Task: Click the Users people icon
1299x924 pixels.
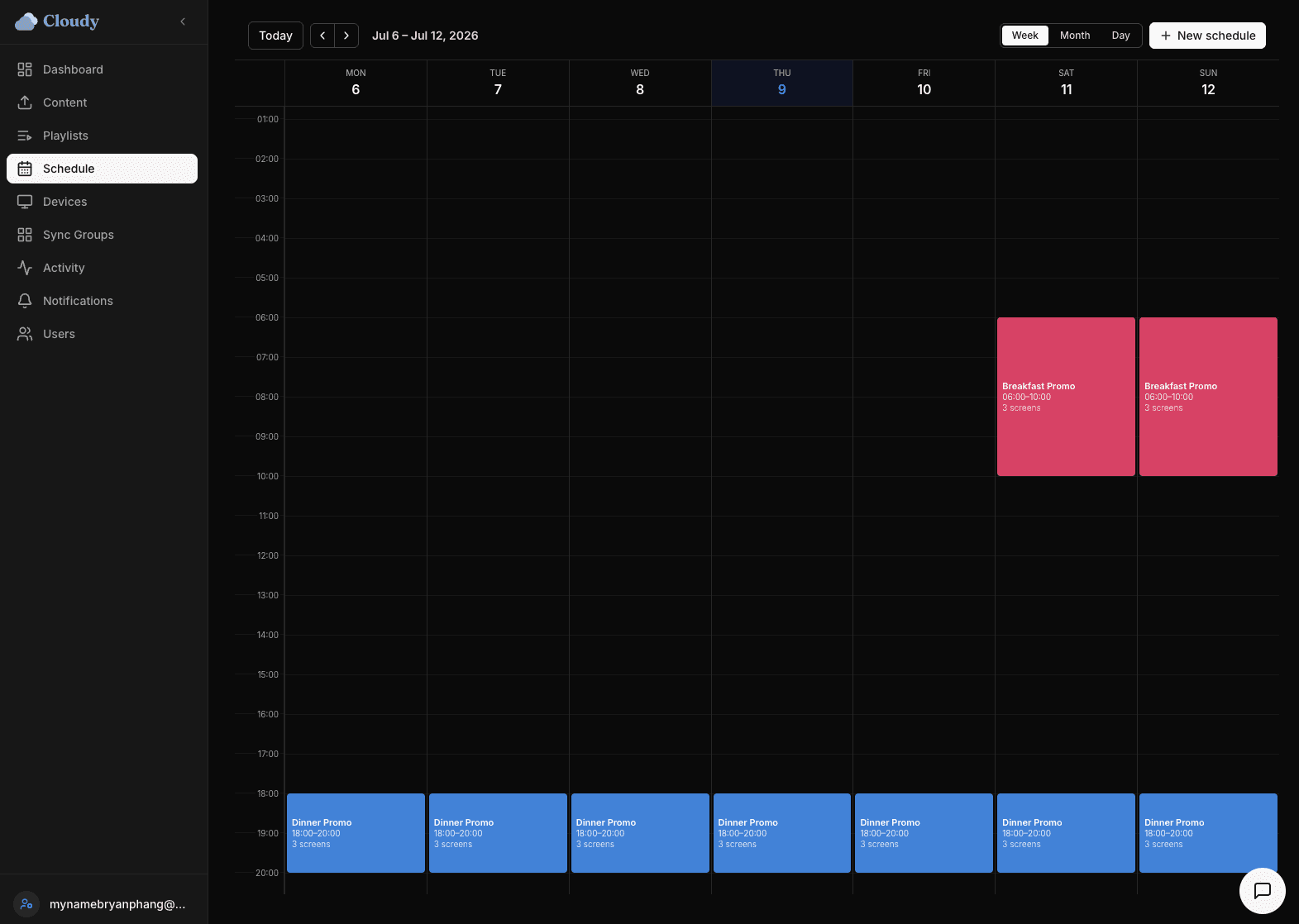Action: click(25, 334)
